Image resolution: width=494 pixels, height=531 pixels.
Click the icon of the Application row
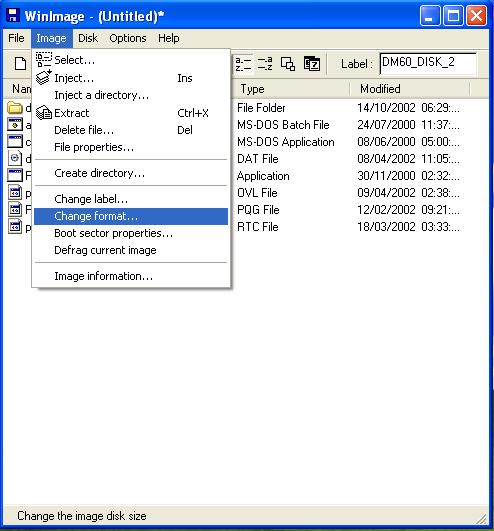(x=15, y=175)
